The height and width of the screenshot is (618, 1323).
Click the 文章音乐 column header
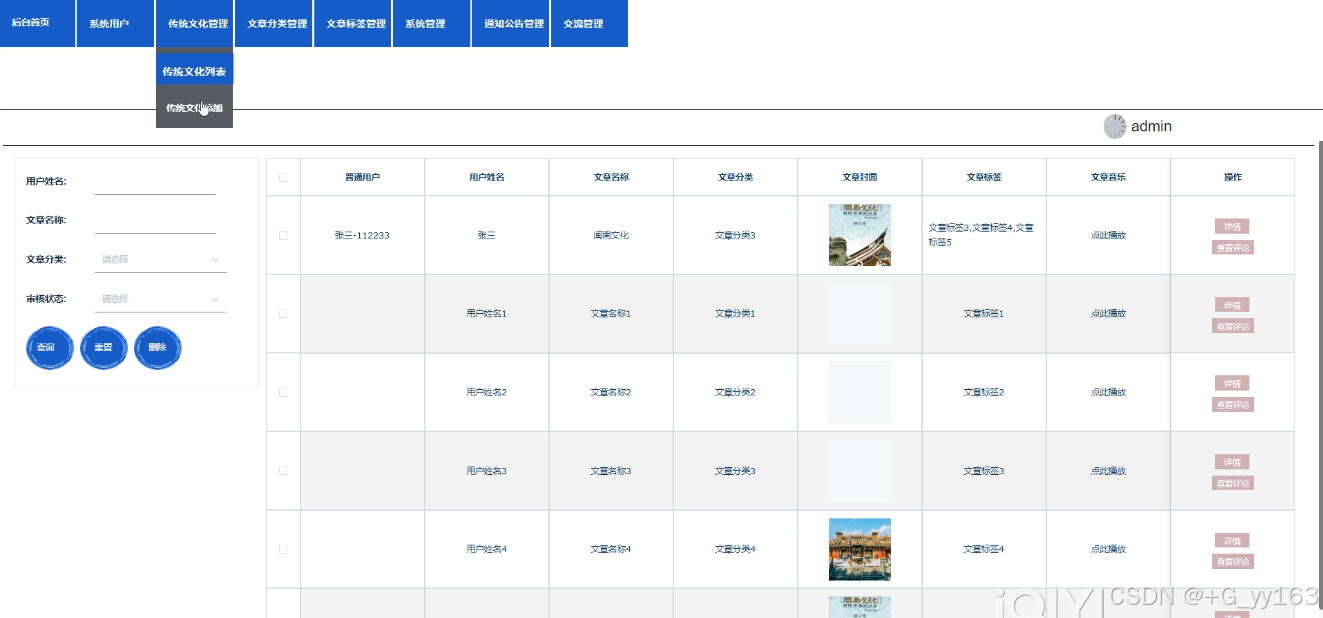point(1108,177)
